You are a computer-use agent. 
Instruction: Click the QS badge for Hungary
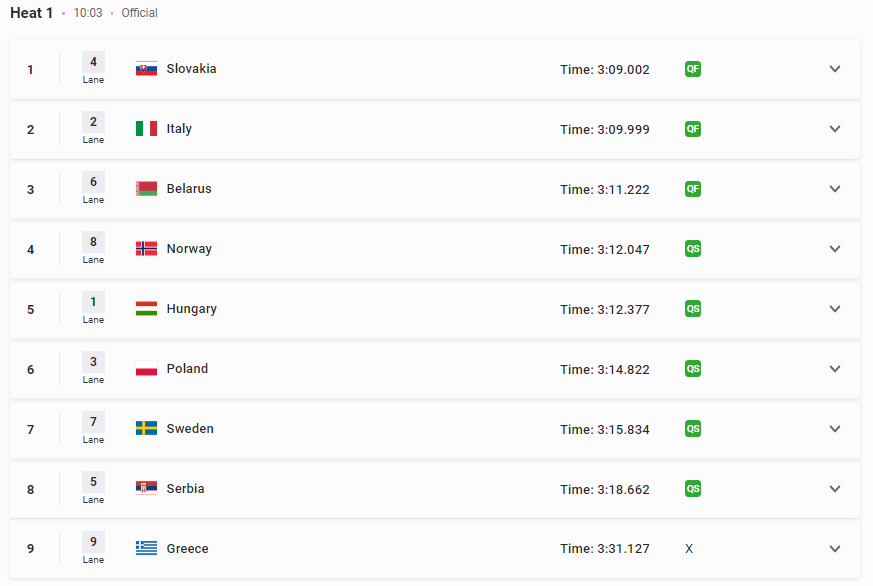tap(693, 309)
